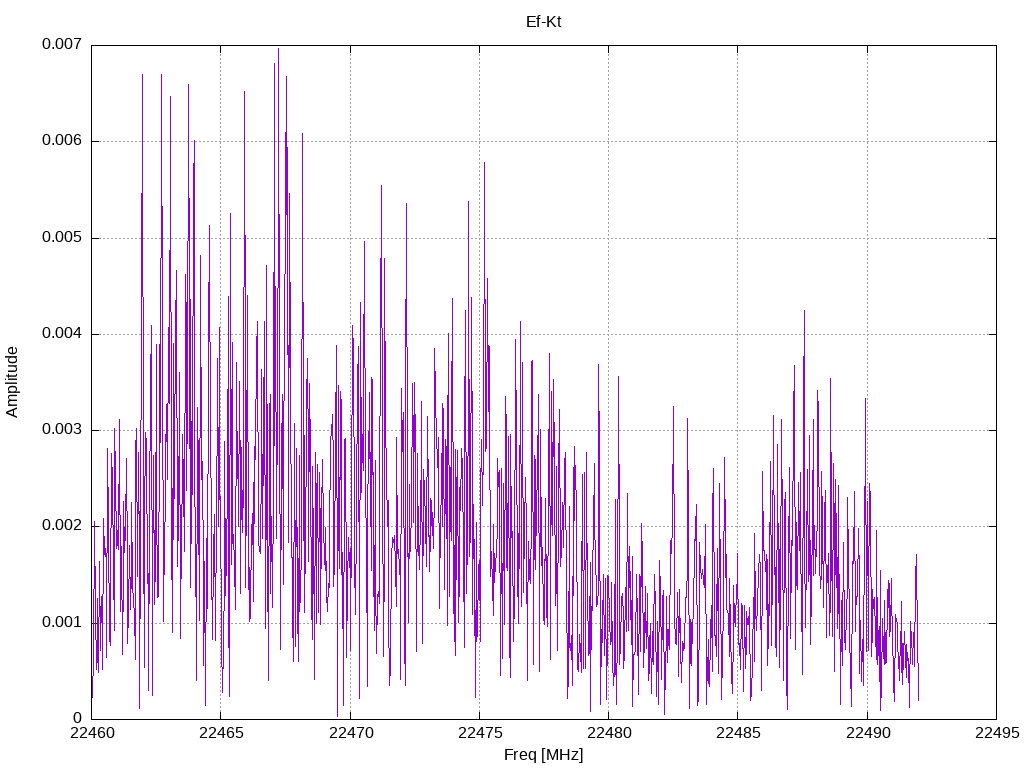Select the Amplitude y-axis label
The height and width of the screenshot is (768, 1024).
(x=12, y=382)
